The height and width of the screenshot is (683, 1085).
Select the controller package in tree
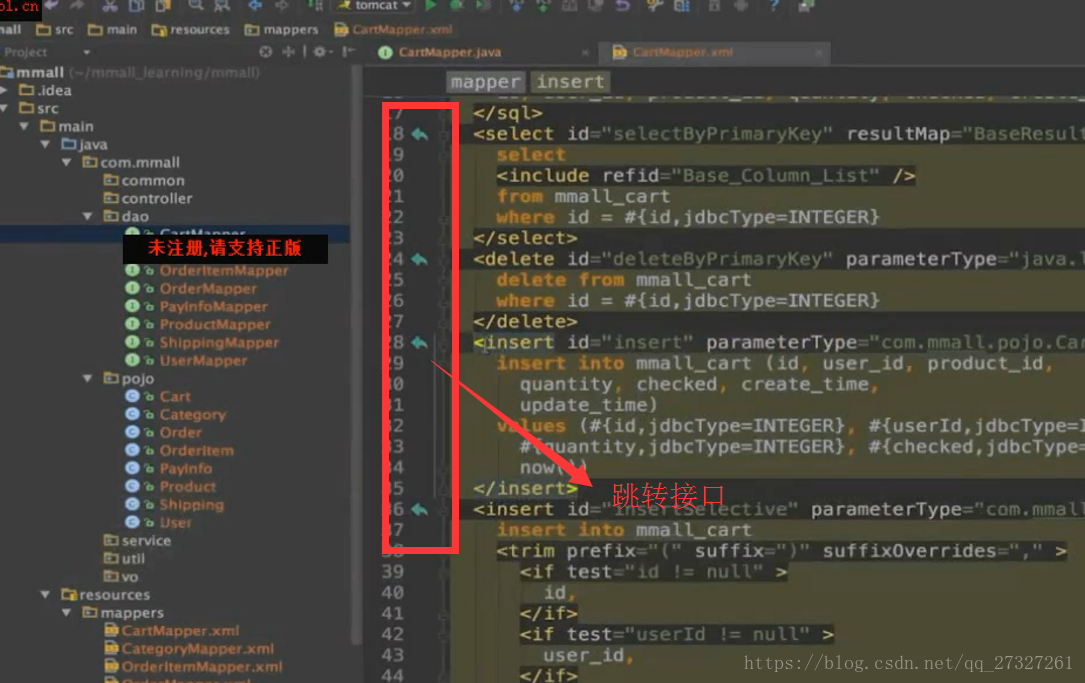tap(148, 199)
